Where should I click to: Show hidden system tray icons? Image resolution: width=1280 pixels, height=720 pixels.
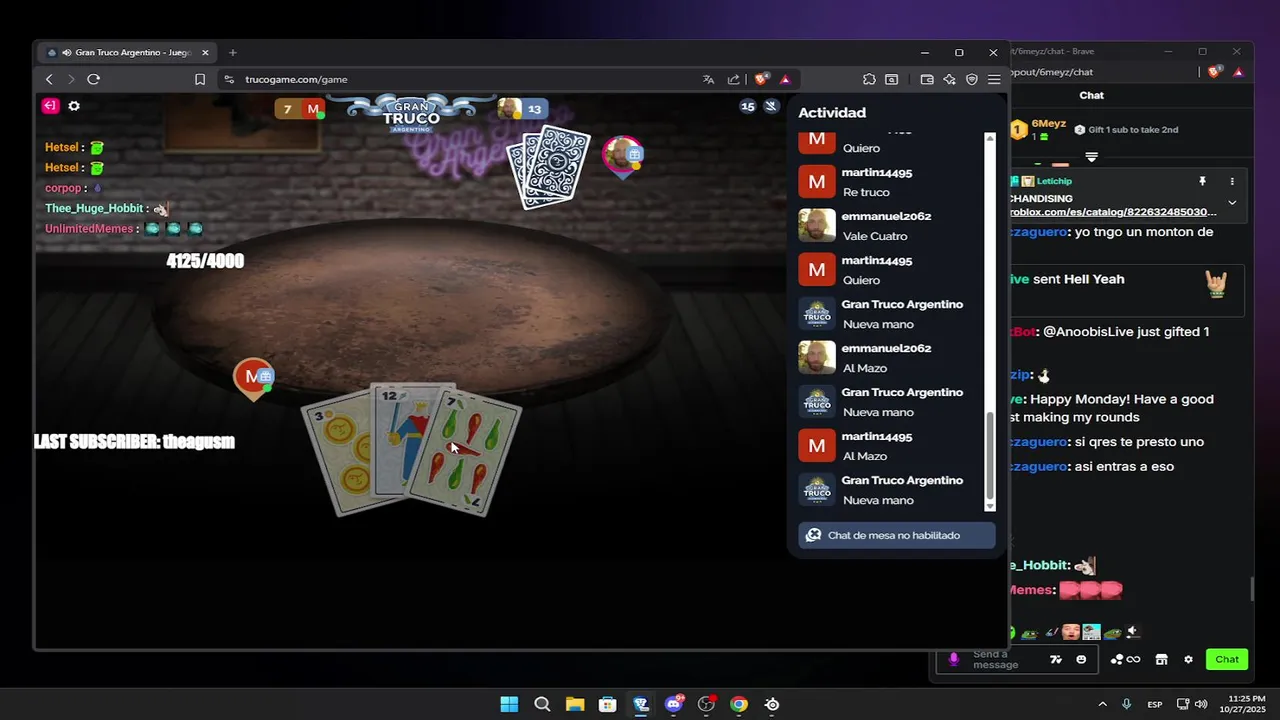click(x=1102, y=704)
